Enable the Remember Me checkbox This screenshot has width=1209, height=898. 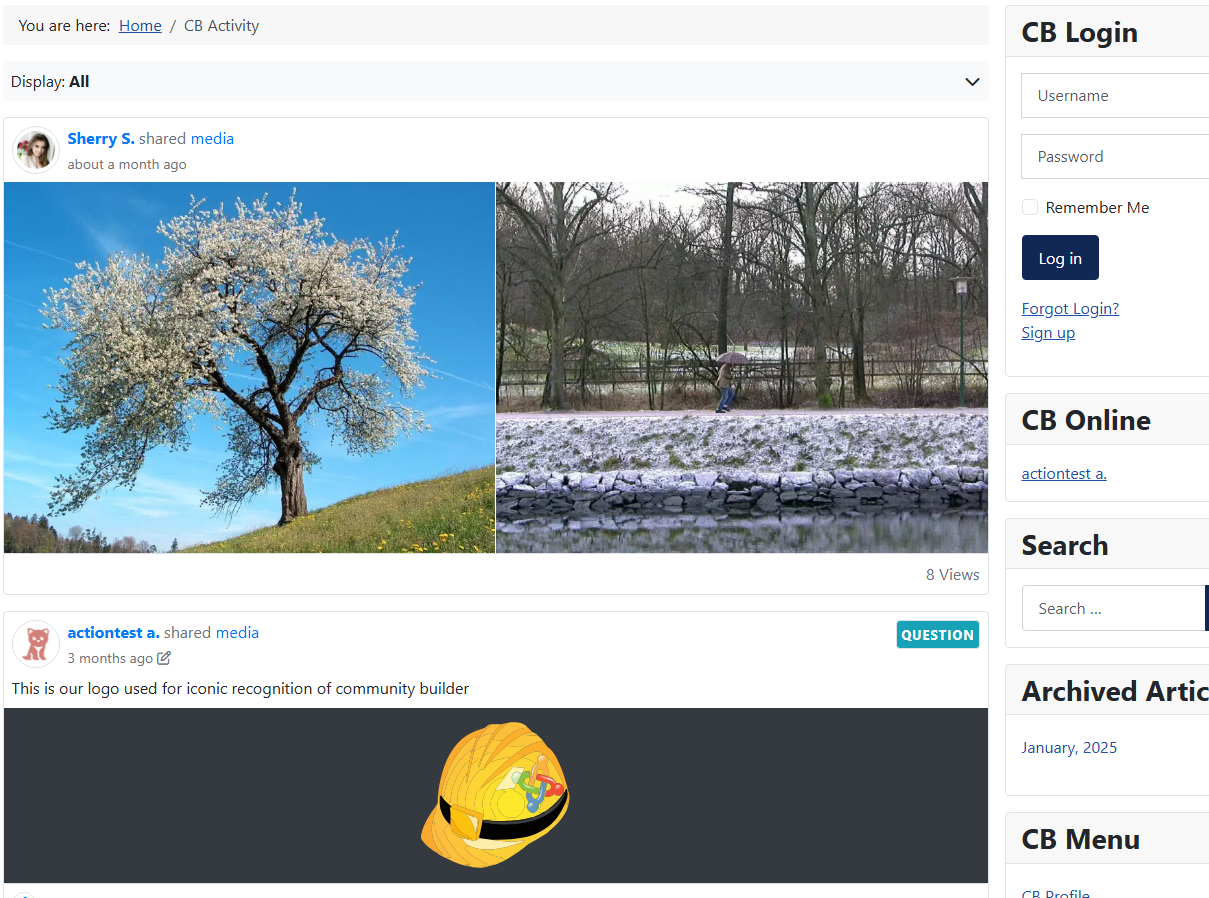[x=1030, y=207]
